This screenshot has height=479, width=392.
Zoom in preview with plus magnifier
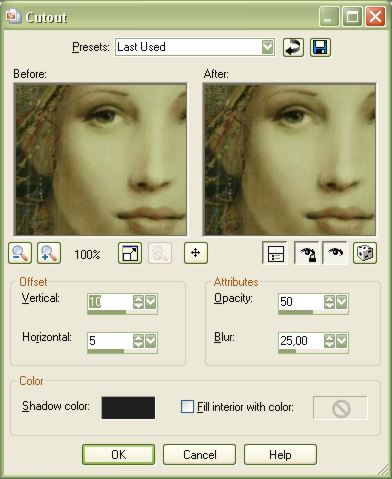(x=49, y=253)
